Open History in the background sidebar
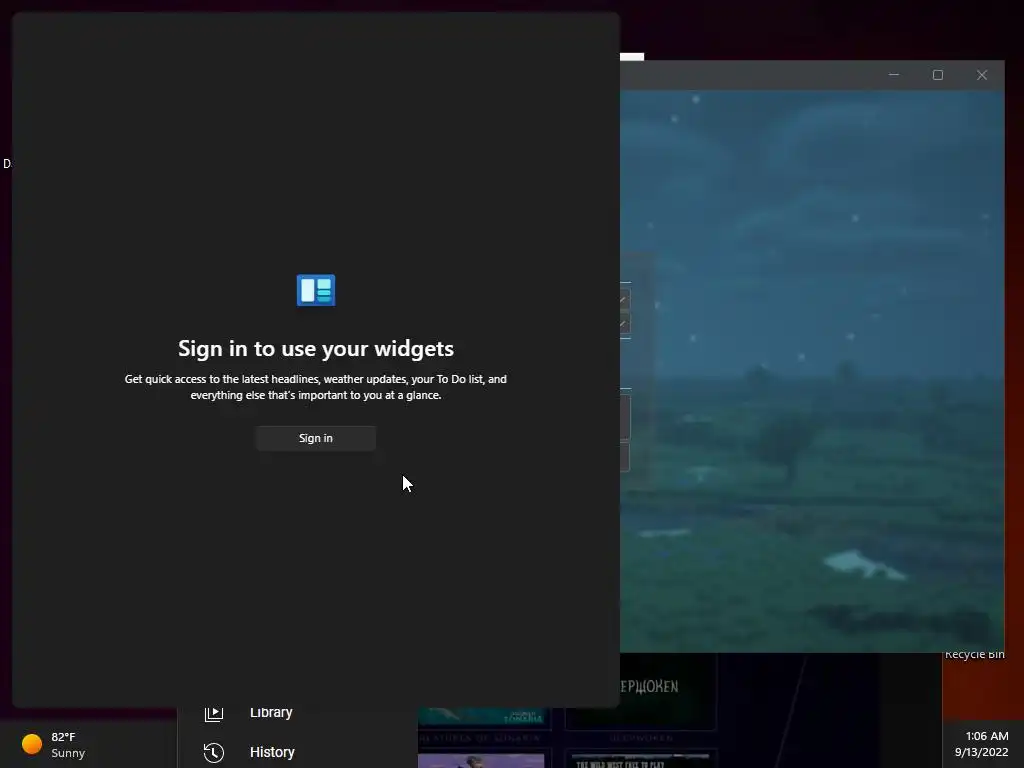 (x=272, y=752)
